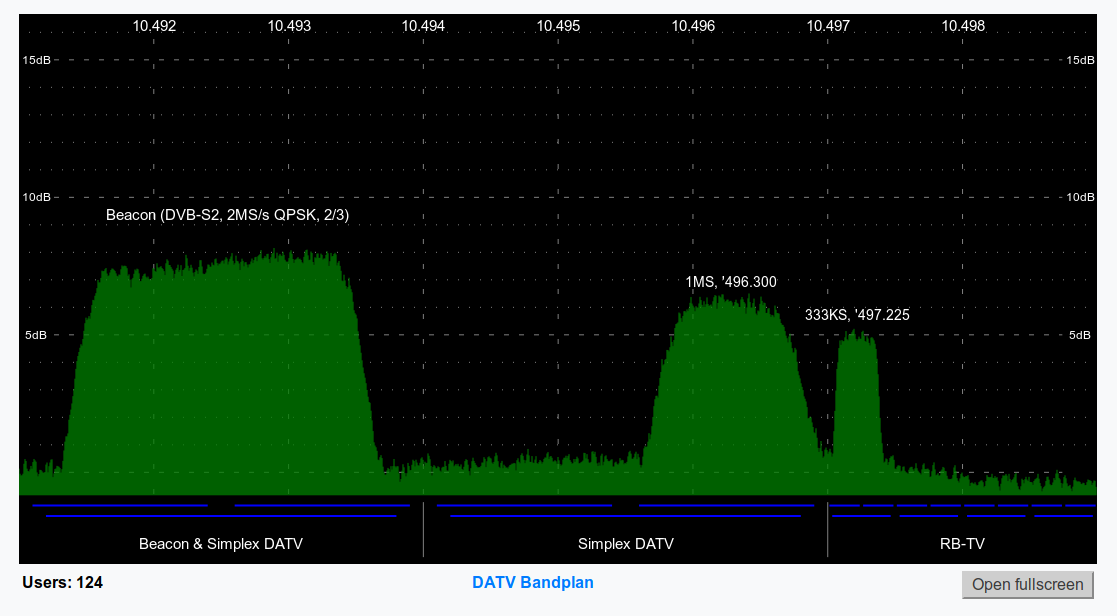Click the Beacon DVB-S2 2MS/s QPSK label
Image resolution: width=1117 pixels, height=616 pixels.
coord(227,215)
